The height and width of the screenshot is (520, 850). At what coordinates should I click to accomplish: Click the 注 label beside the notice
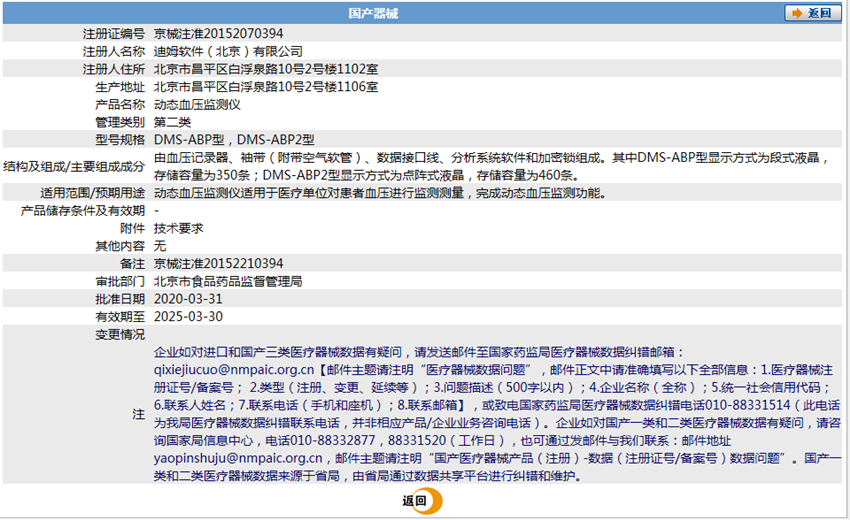point(139,414)
